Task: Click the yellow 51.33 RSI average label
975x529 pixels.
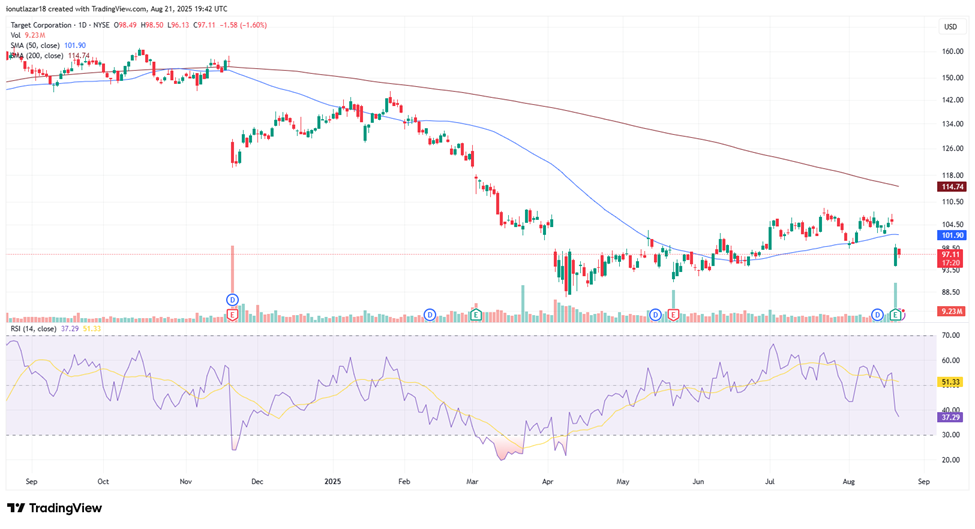Action: point(949,382)
